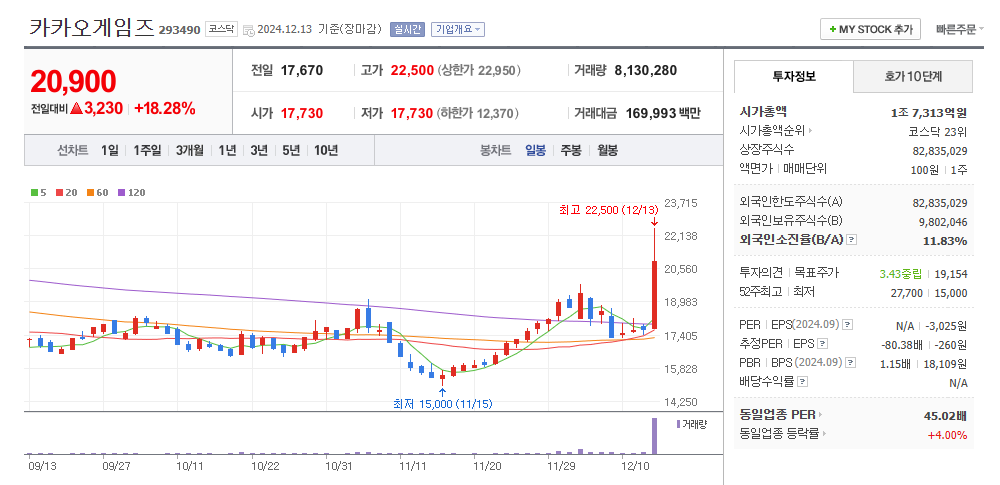Click the 11.83% foreign ownership ratio
Screen dimensions: 1000x485
pos(945,241)
